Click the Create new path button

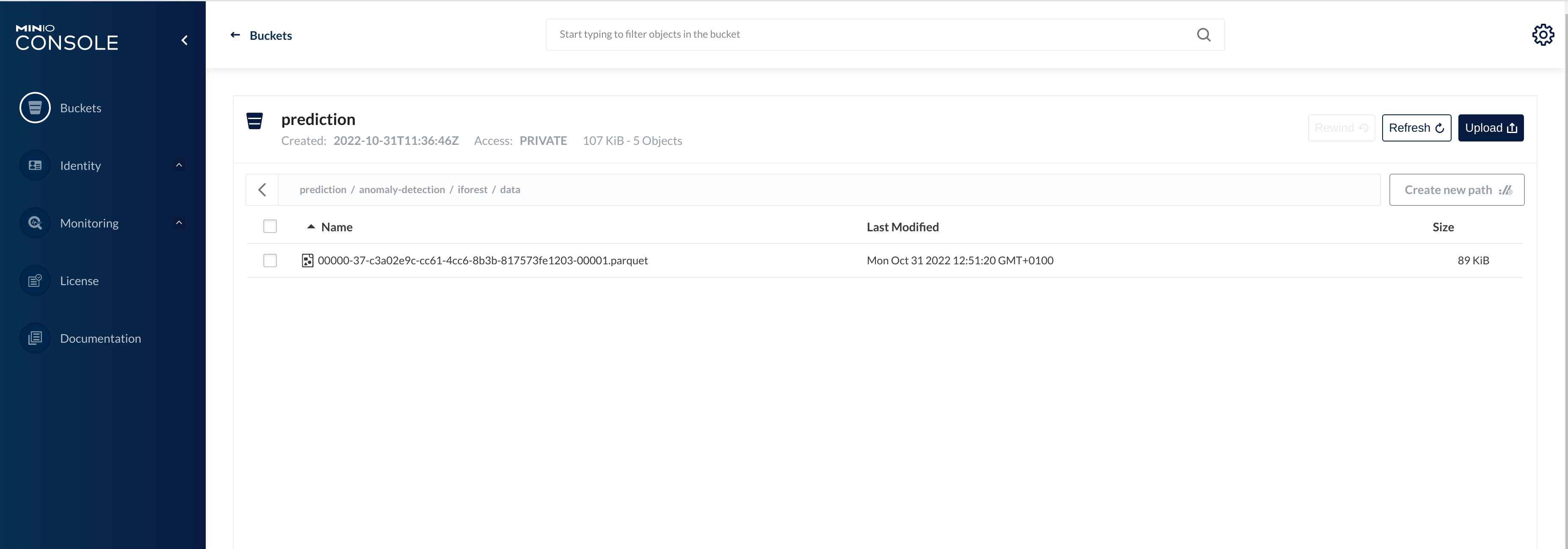pos(1456,190)
